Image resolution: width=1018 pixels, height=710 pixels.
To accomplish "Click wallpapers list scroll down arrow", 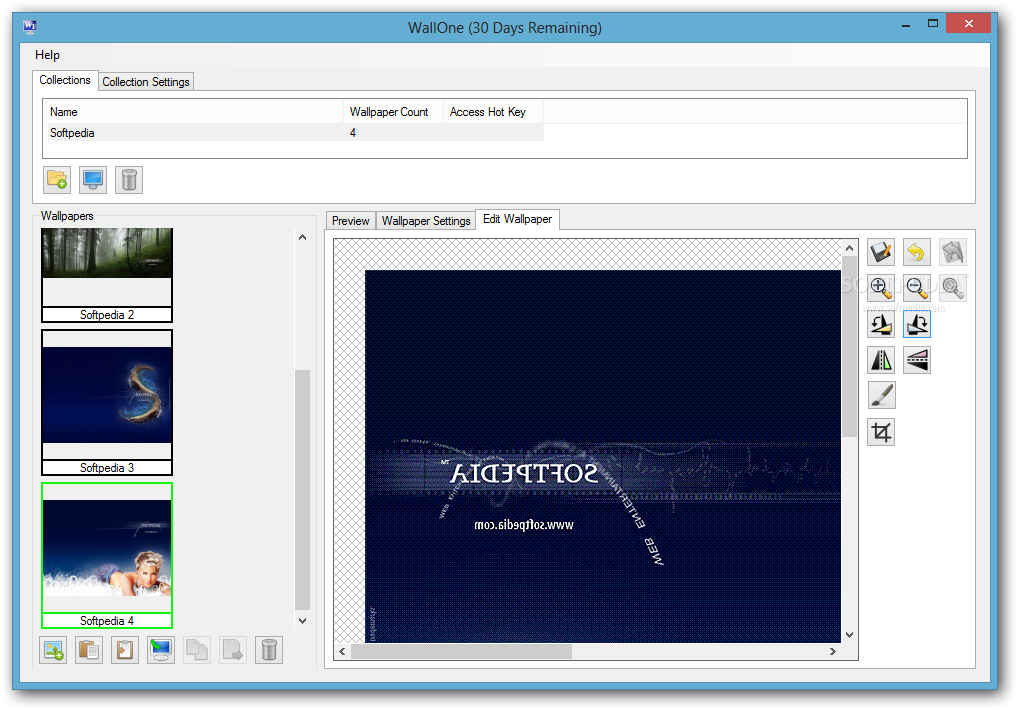I will (x=303, y=620).
